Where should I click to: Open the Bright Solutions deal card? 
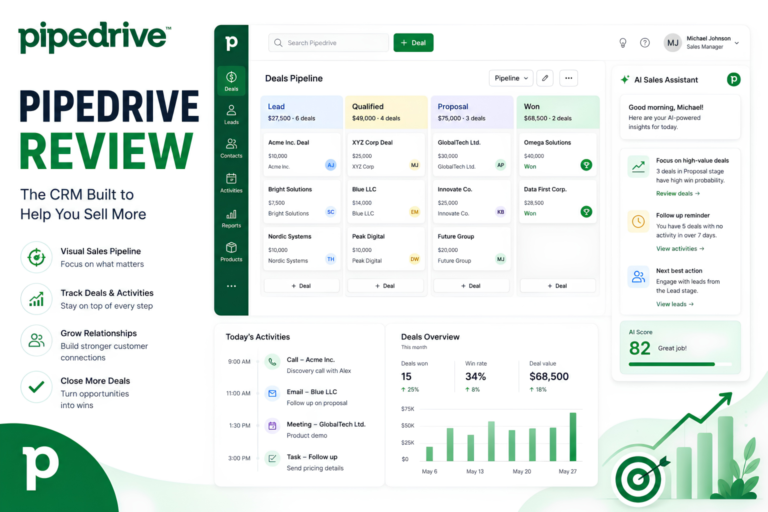(301, 202)
